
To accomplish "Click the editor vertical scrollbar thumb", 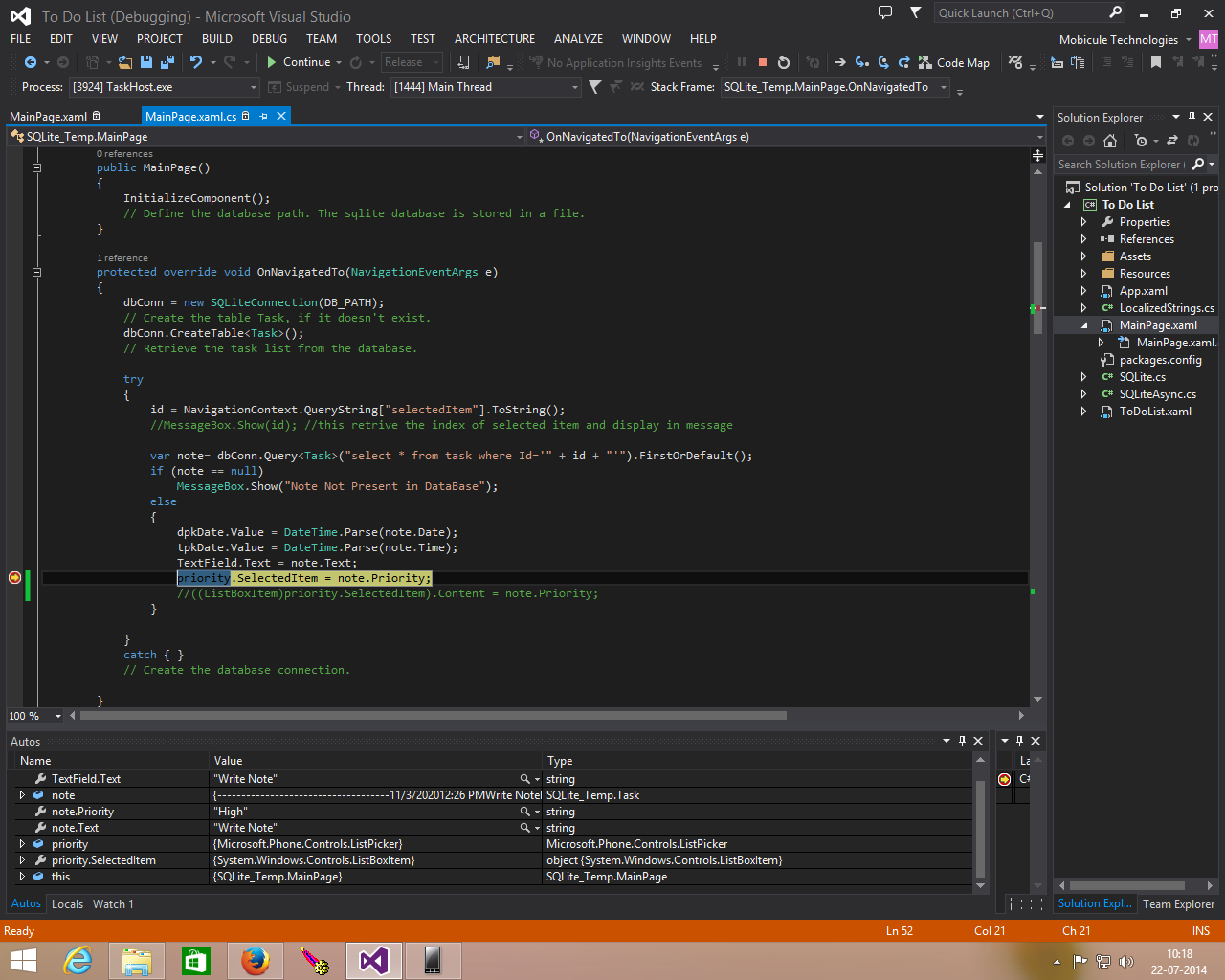I will point(1037,288).
